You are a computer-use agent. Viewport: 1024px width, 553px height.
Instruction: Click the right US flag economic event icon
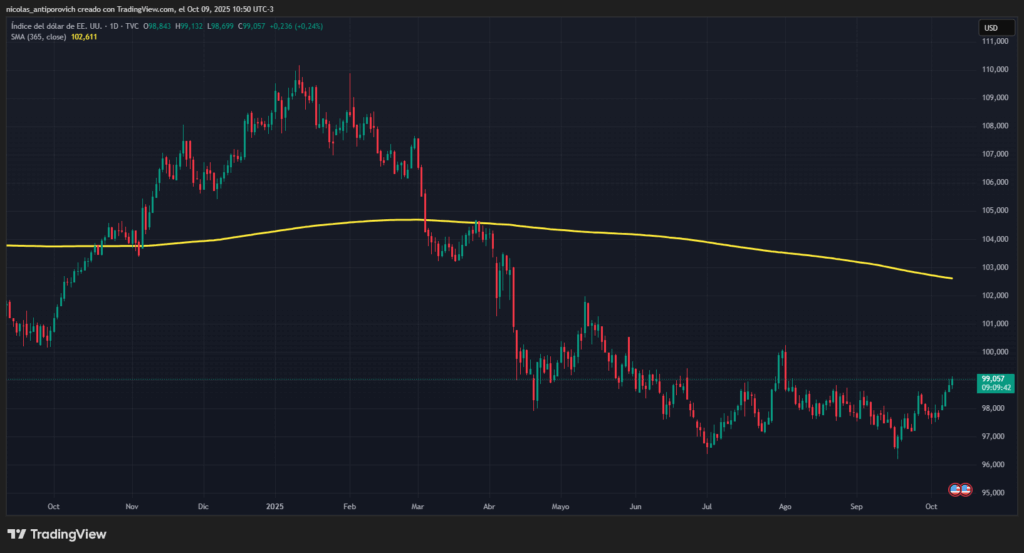coord(966,489)
